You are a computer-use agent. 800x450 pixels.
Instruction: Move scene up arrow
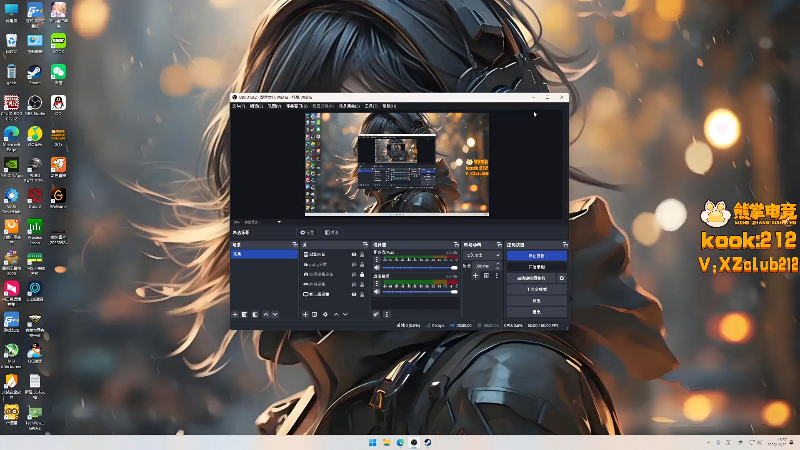click(266, 315)
